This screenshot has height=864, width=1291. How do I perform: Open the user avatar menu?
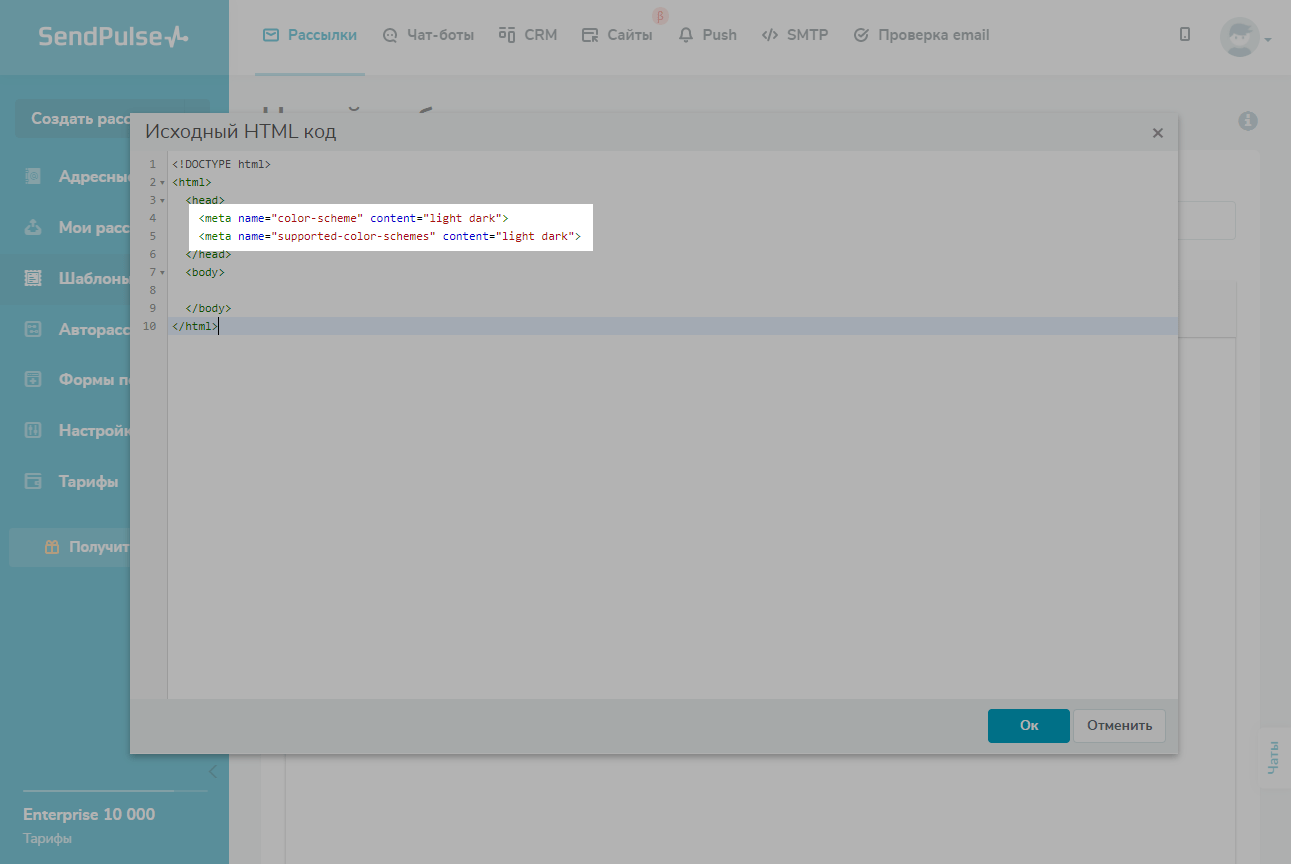click(1239, 37)
